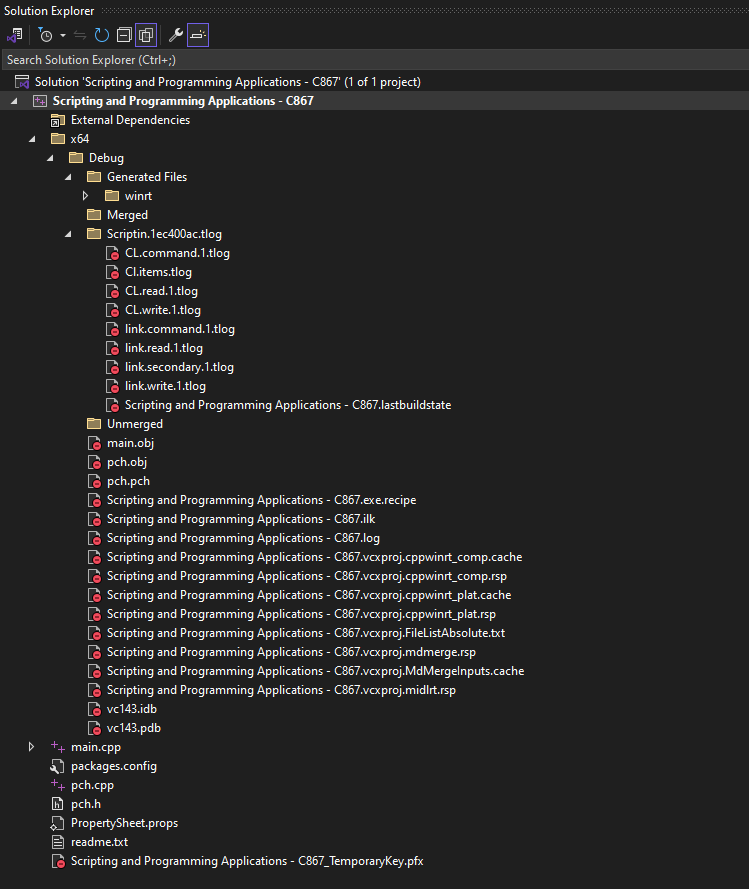Click the CL.command.1.tlog file icon
The width and height of the screenshot is (749, 889).
pyautogui.click(x=113, y=253)
